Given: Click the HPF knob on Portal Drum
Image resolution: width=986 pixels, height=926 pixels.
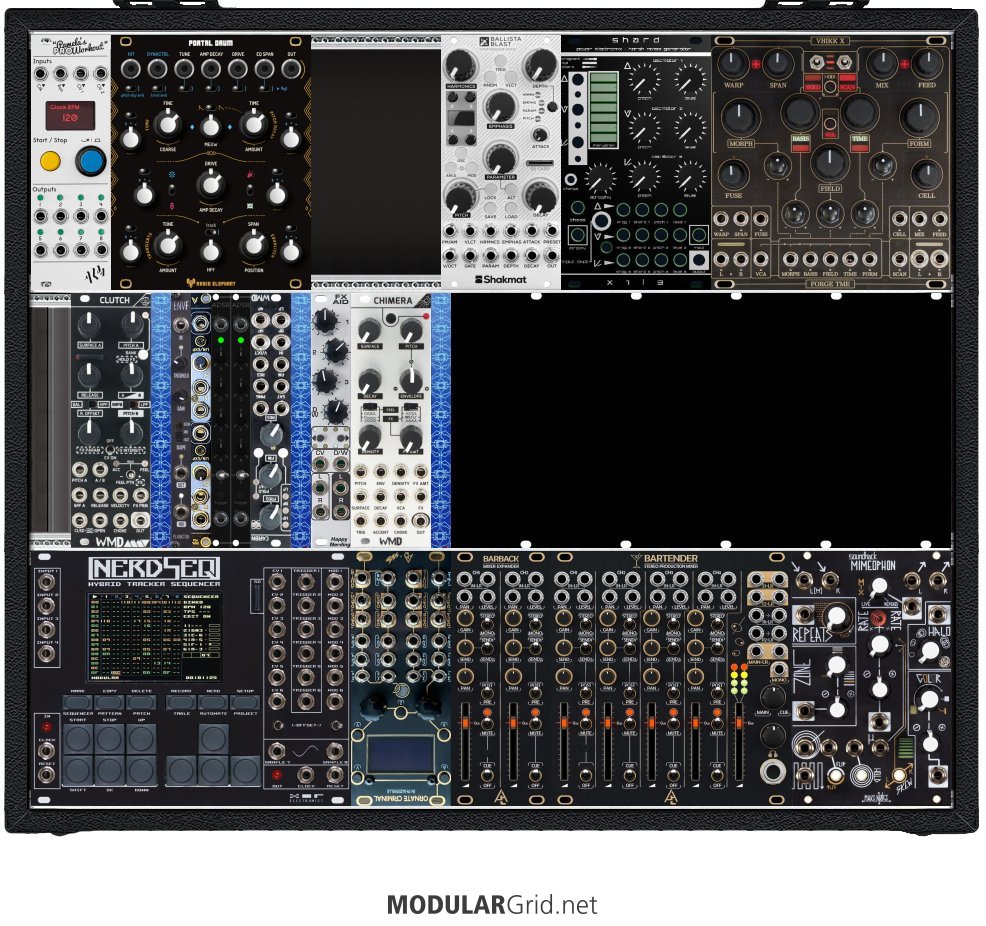Looking at the screenshot, I should 210,251.
